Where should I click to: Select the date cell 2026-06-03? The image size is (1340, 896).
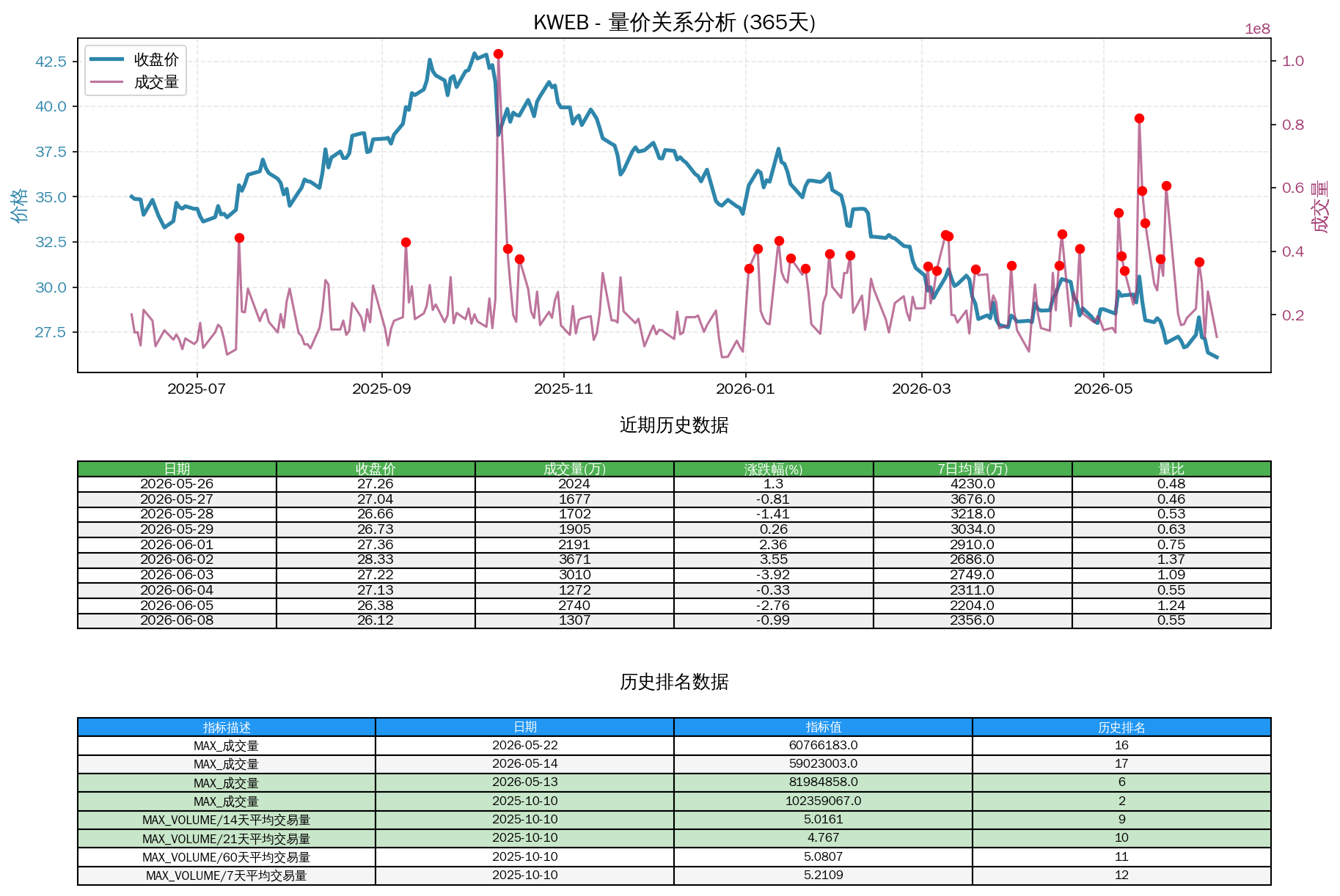pyautogui.click(x=177, y=575)
